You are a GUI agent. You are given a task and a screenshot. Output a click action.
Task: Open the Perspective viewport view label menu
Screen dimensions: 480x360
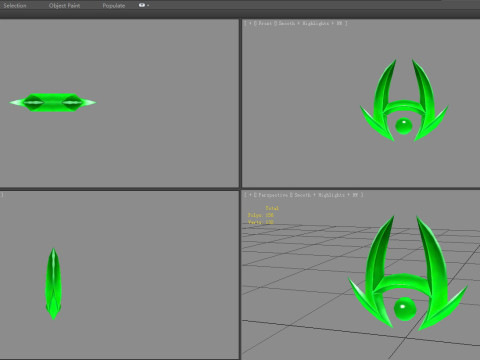(x=272, y=195)
